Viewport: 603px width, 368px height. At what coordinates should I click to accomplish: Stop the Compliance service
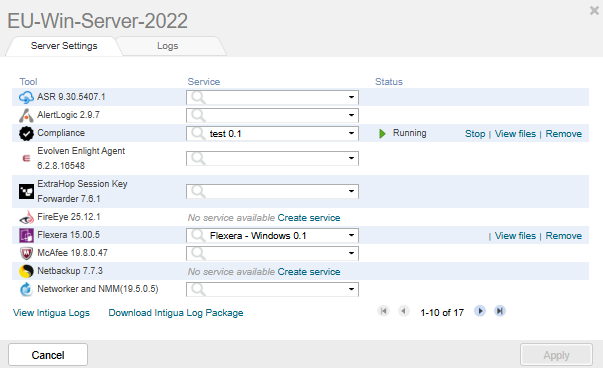click(475, 134)
